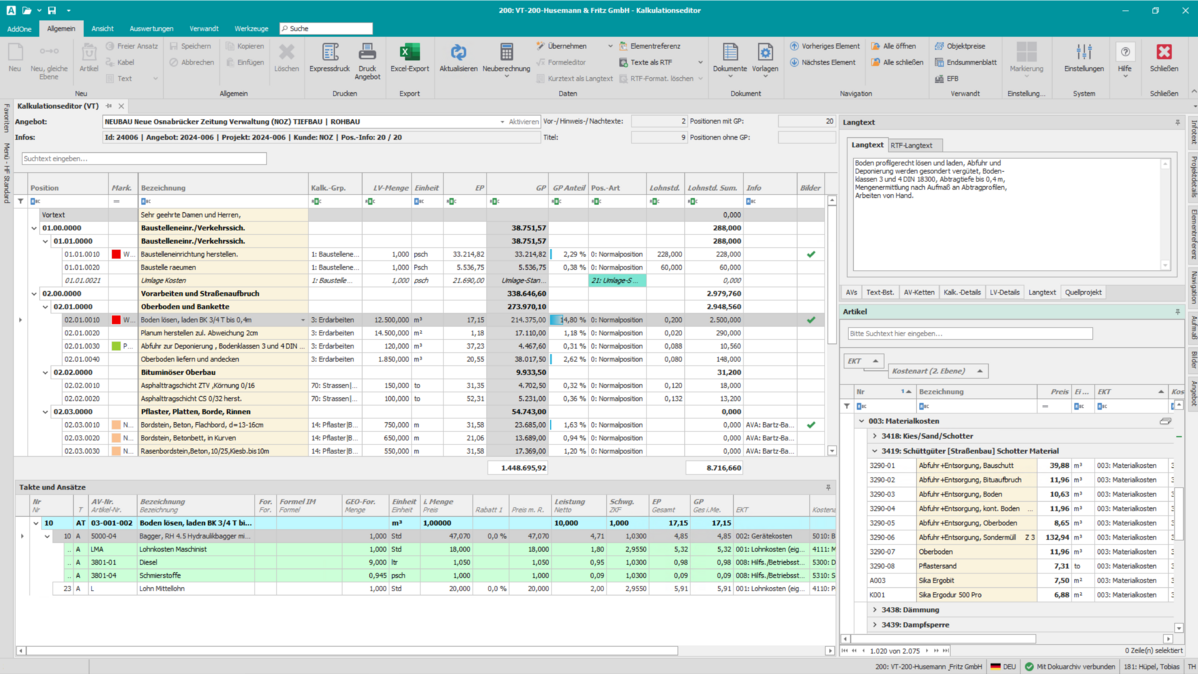Click green Bilder checkmark for Baustelleneinrichtung herstellen

[x=811, y=254]
